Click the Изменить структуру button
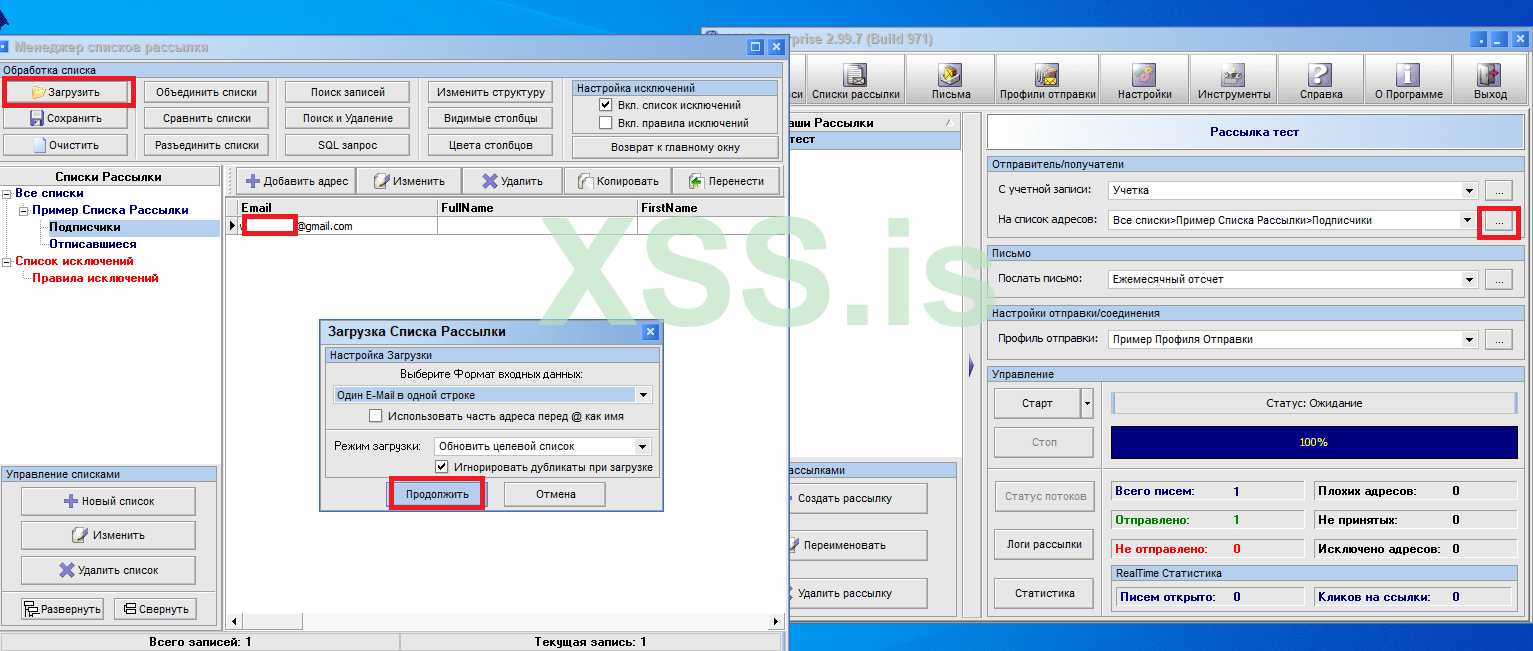The width and height of the screenshot is (1533, 651). (x=491, y=92)
